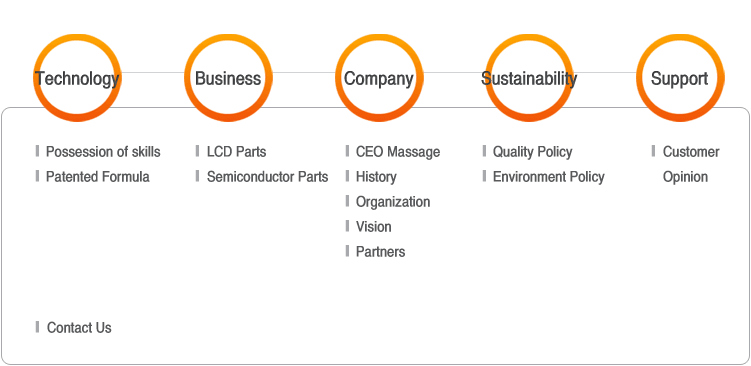Screen dimensions: 751x366
Task: Go to the Contact Us page
Action: pos(79,328)
